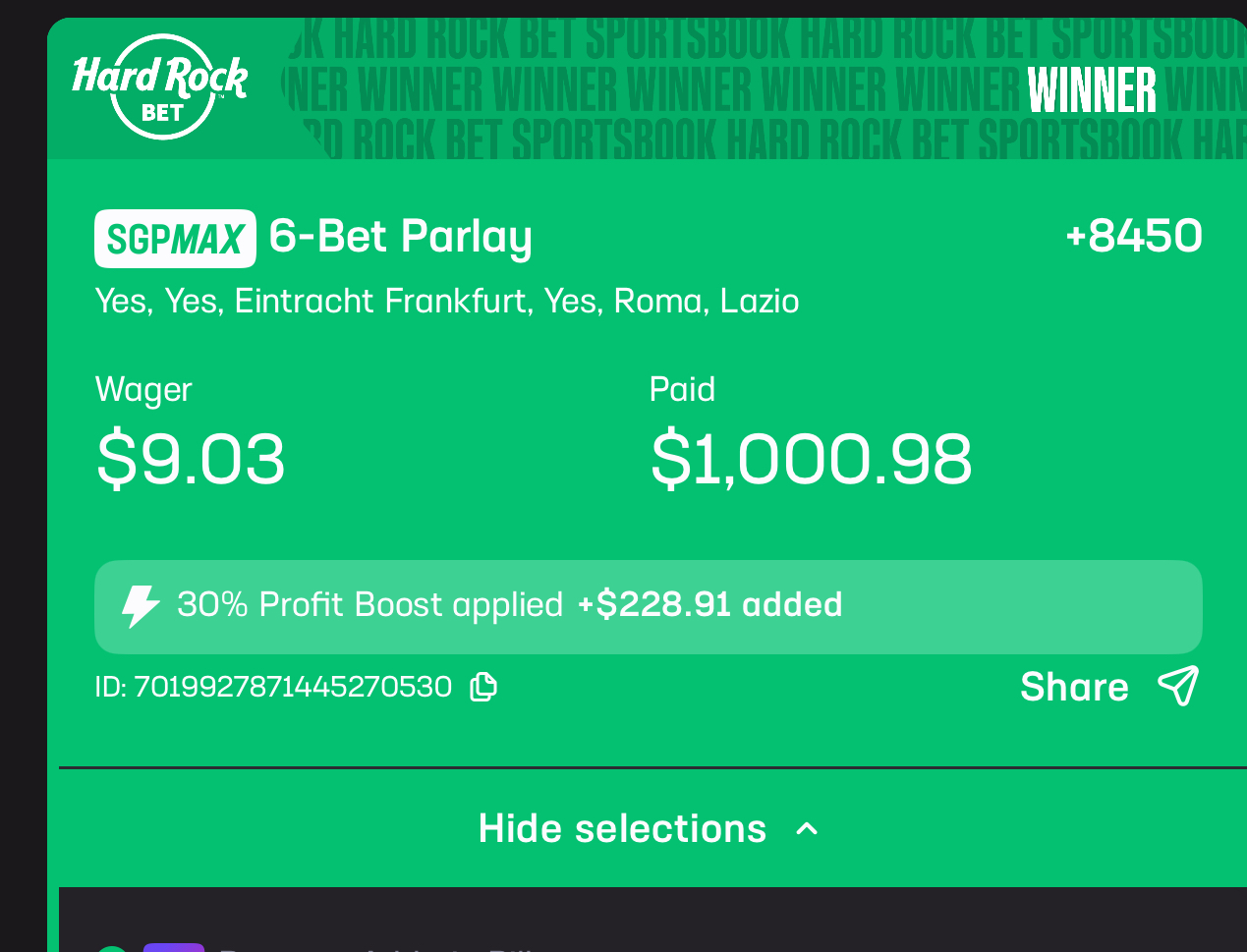Click the white WINNER badge
The width and height of the screenshot is (1247, 952).
point(1092,90)
